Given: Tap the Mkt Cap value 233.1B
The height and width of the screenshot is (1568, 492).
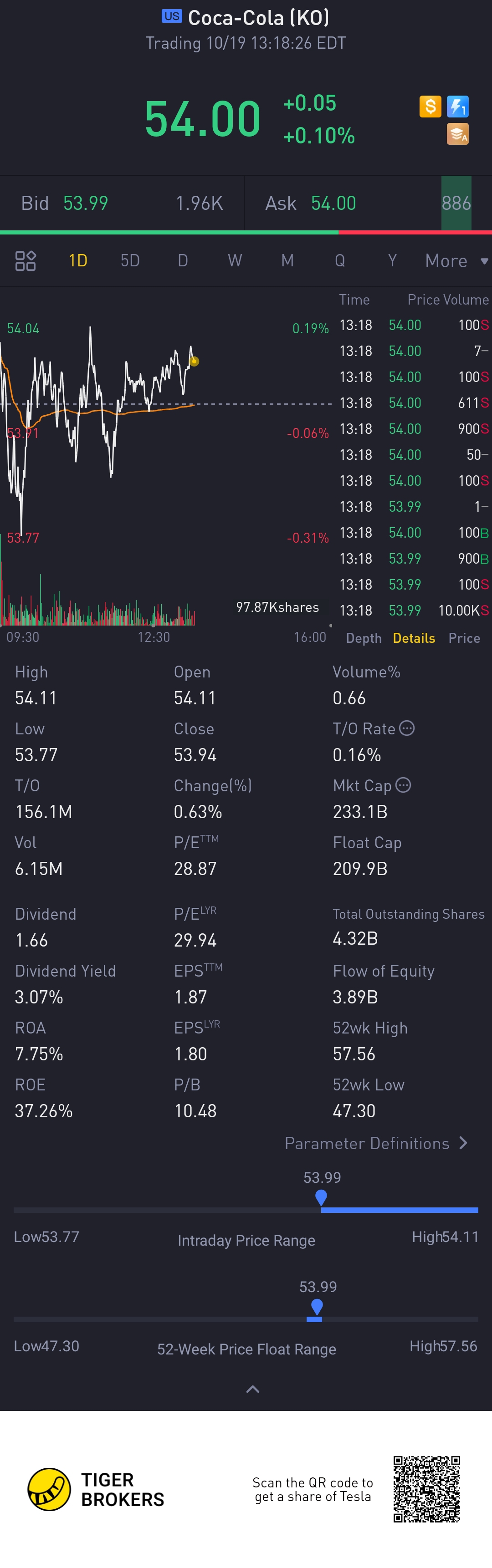Looking at the screenshot, I should 360,811.
